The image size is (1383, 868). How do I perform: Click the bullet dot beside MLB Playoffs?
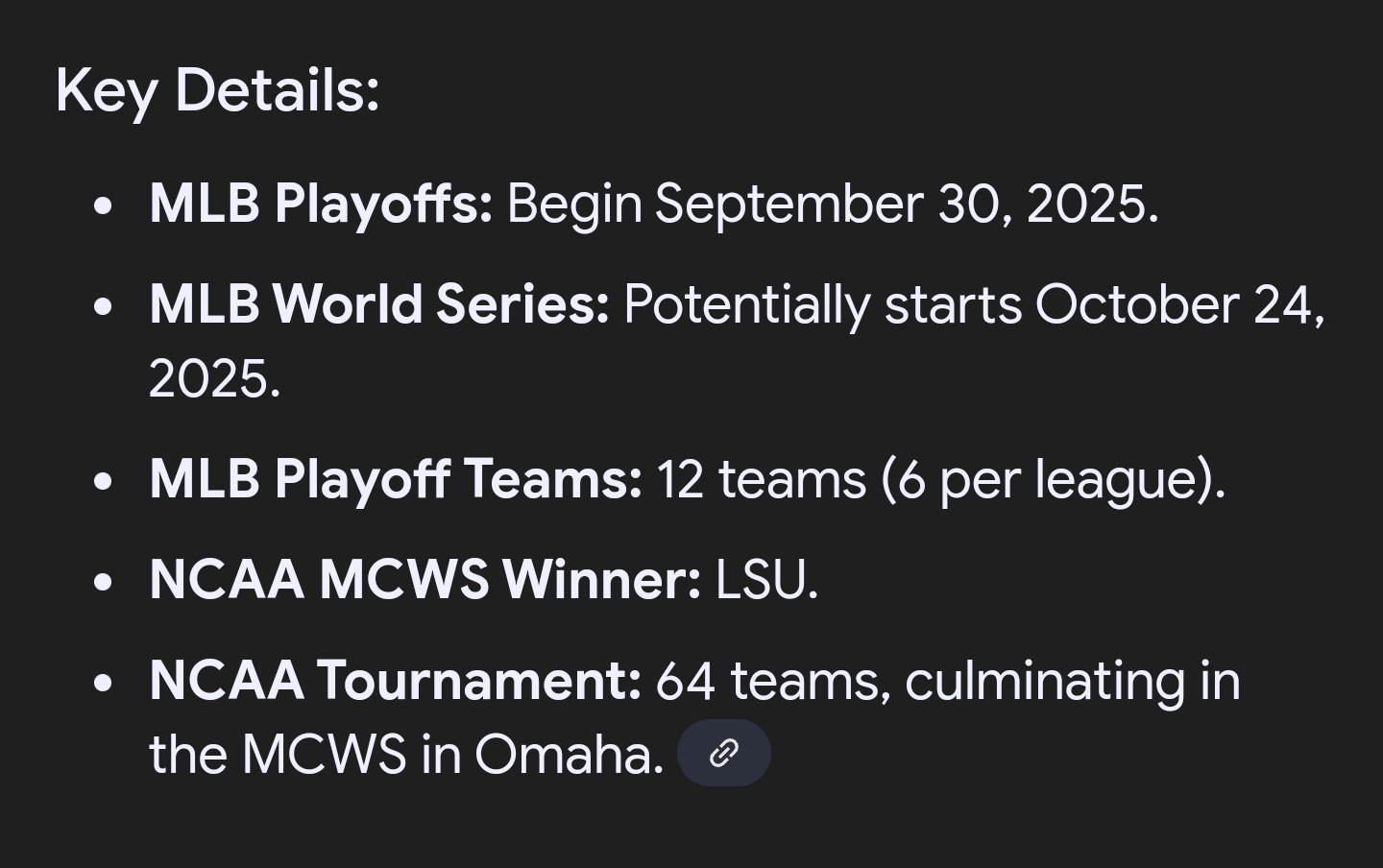click(x=104, y=206)
